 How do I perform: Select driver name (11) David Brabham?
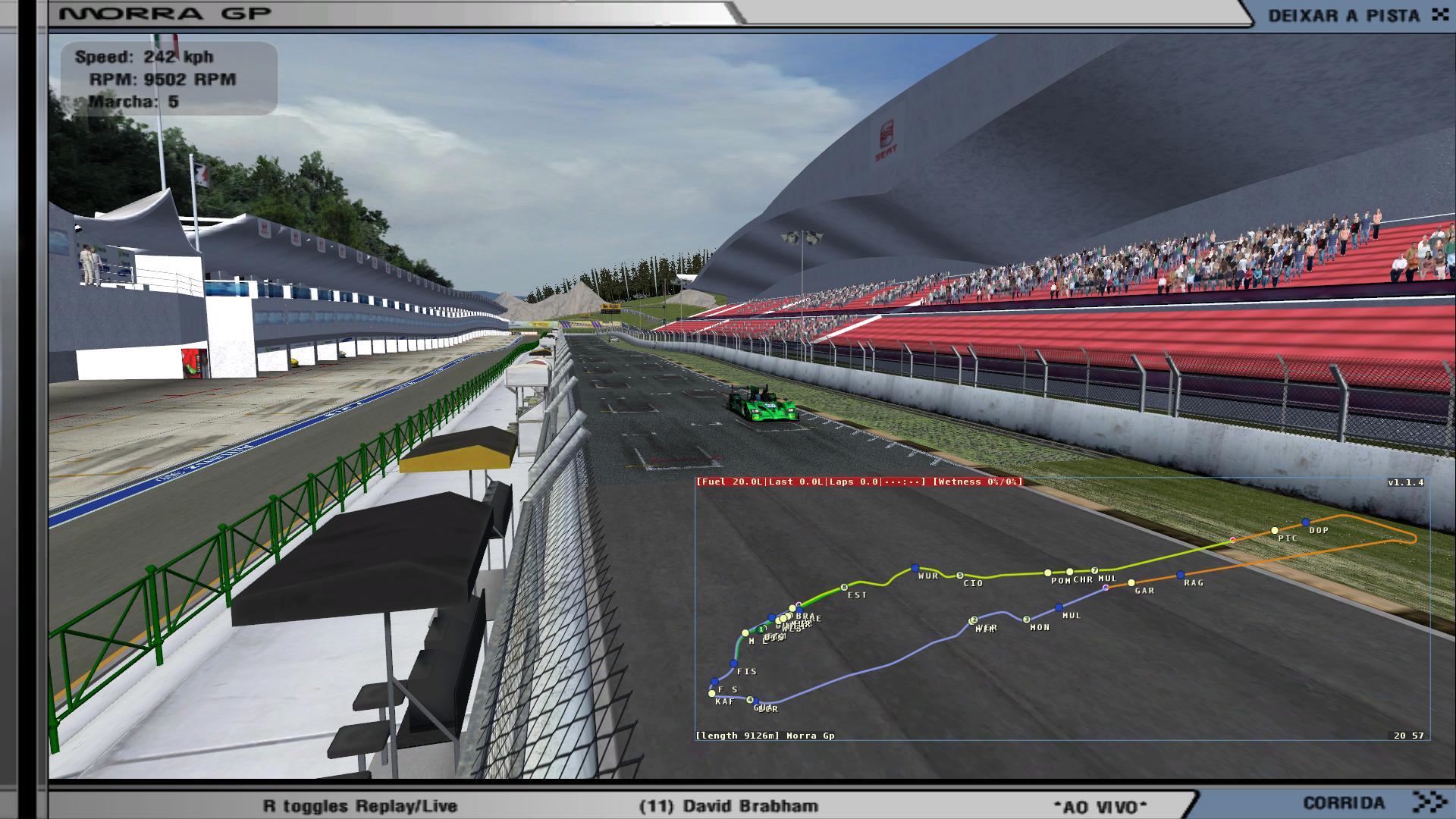pyautogui.click(x=728, y=806)
